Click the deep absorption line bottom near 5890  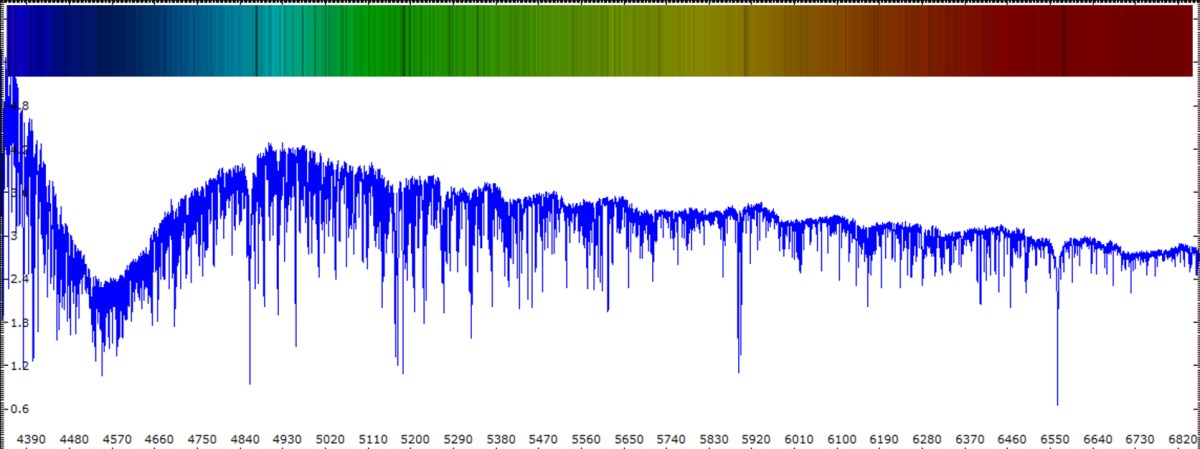pos(739,370)
